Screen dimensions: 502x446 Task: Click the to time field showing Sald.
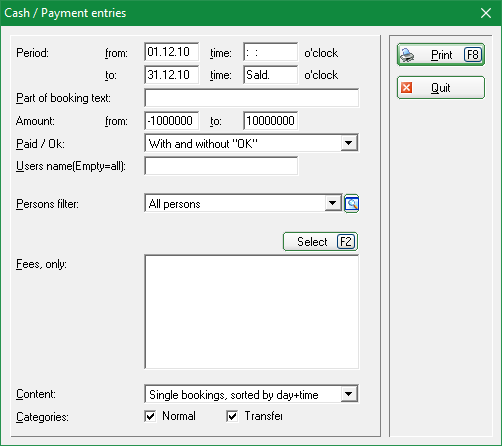270,75
